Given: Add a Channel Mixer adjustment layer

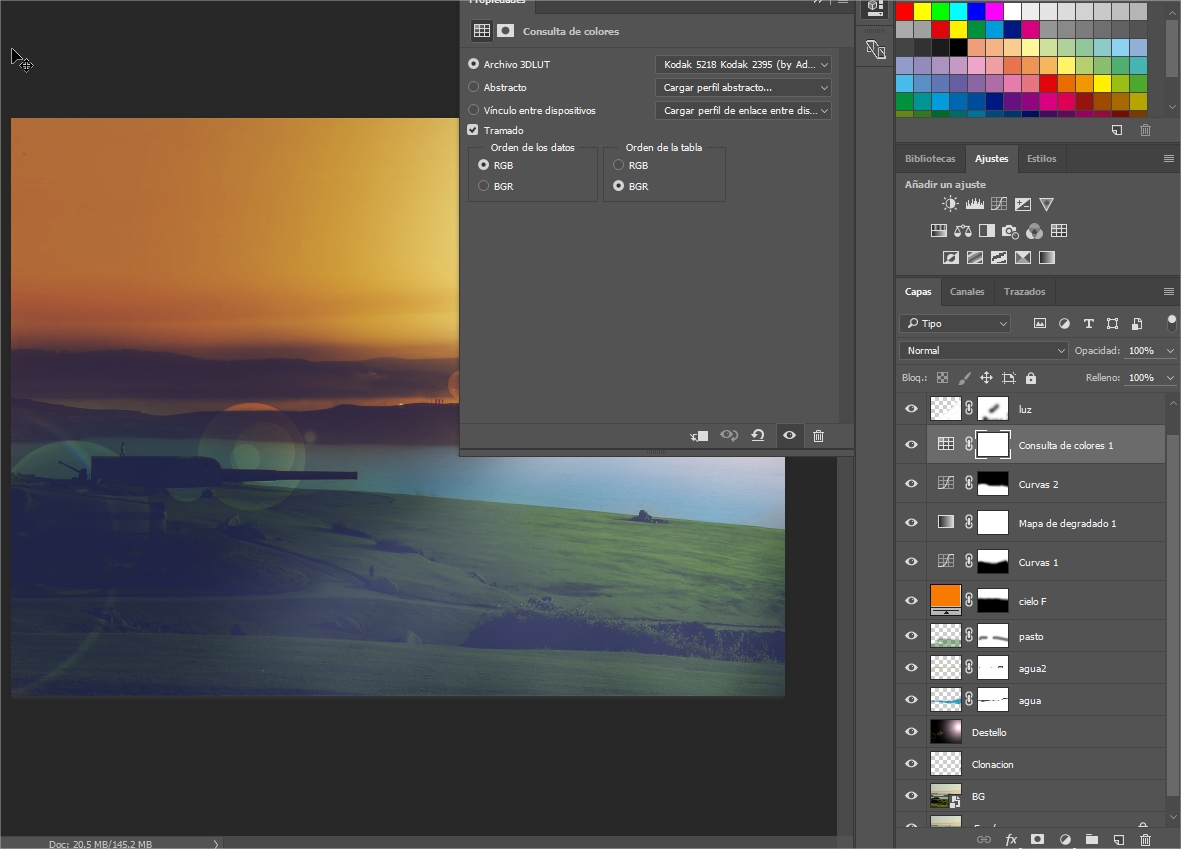Looking at the screenshot, I should 1035,231.
